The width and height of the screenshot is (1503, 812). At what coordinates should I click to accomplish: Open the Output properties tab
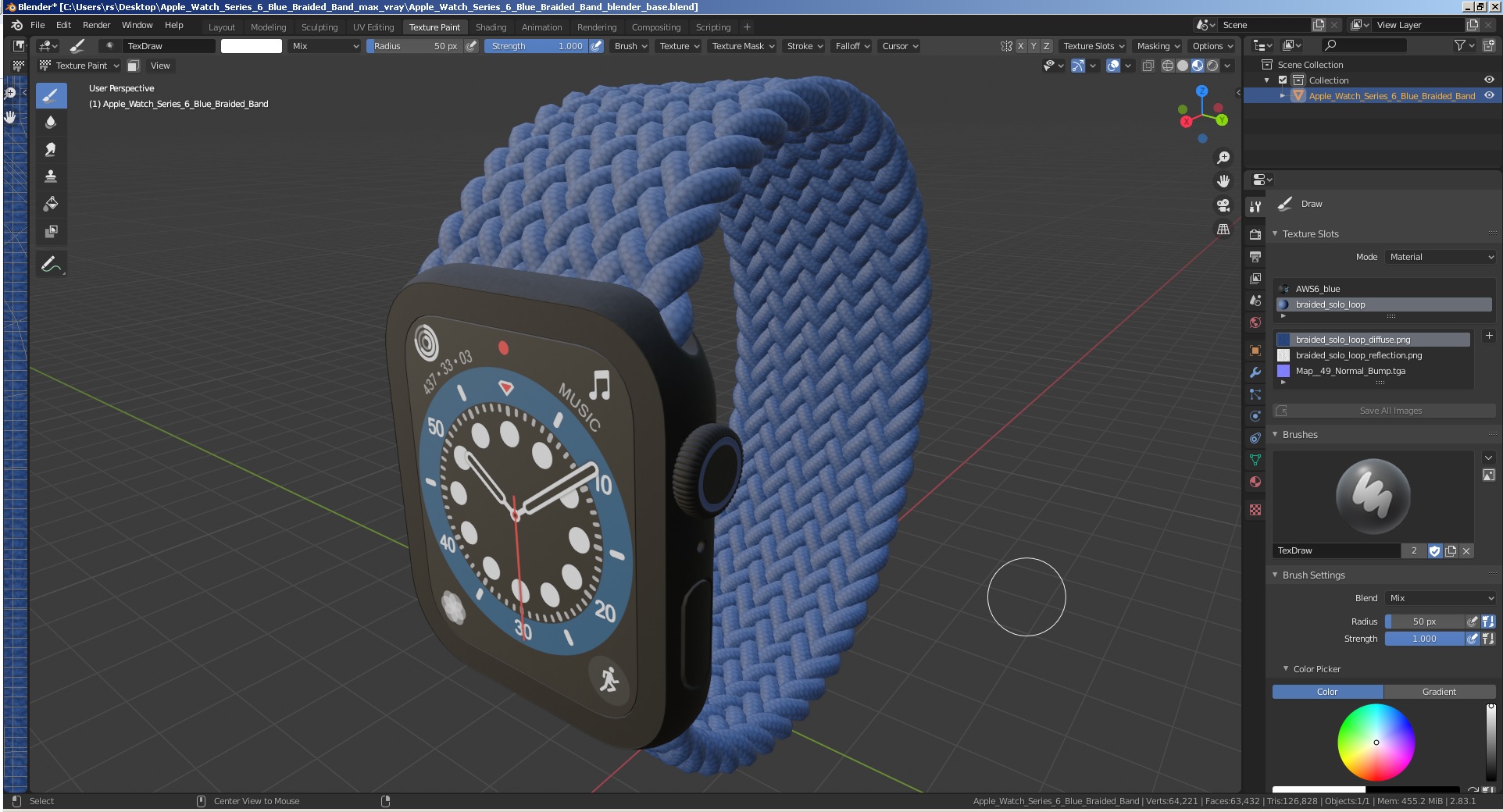point(1255,256)
